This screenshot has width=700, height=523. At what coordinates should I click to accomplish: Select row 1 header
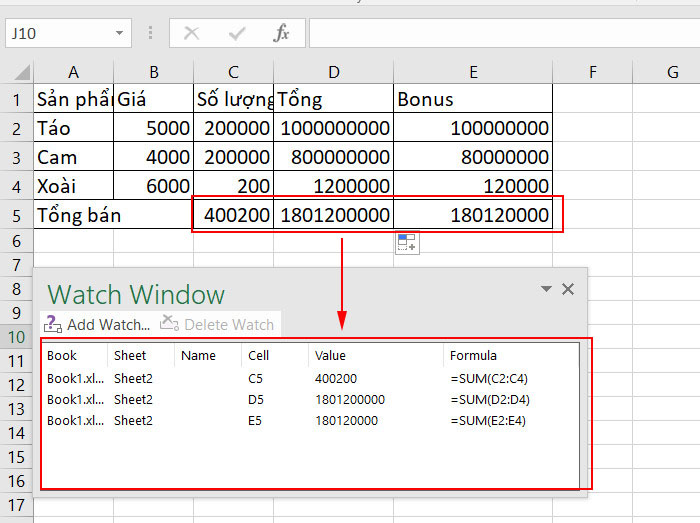17,99
